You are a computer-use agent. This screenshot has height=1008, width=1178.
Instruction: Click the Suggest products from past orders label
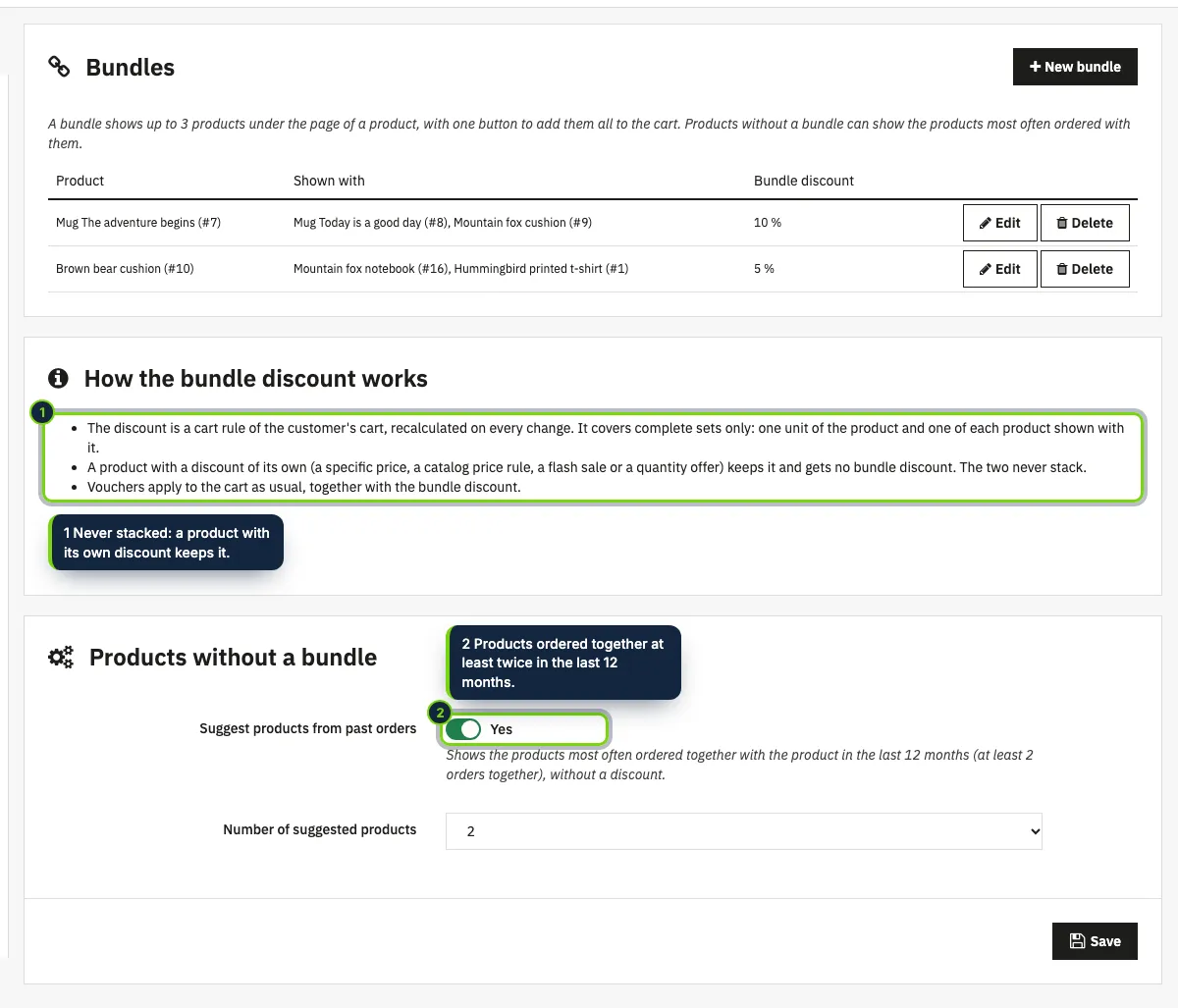coord(308,728)
